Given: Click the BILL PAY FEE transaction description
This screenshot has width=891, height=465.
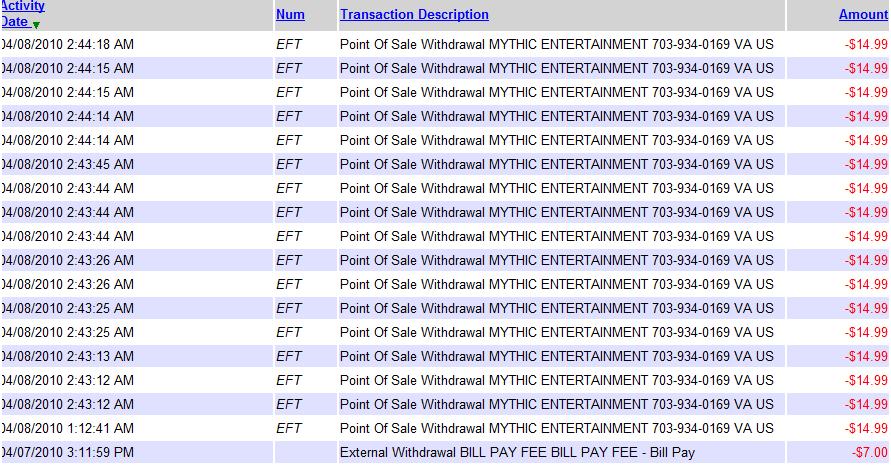Looking at the screenshot, I should 517,452.
